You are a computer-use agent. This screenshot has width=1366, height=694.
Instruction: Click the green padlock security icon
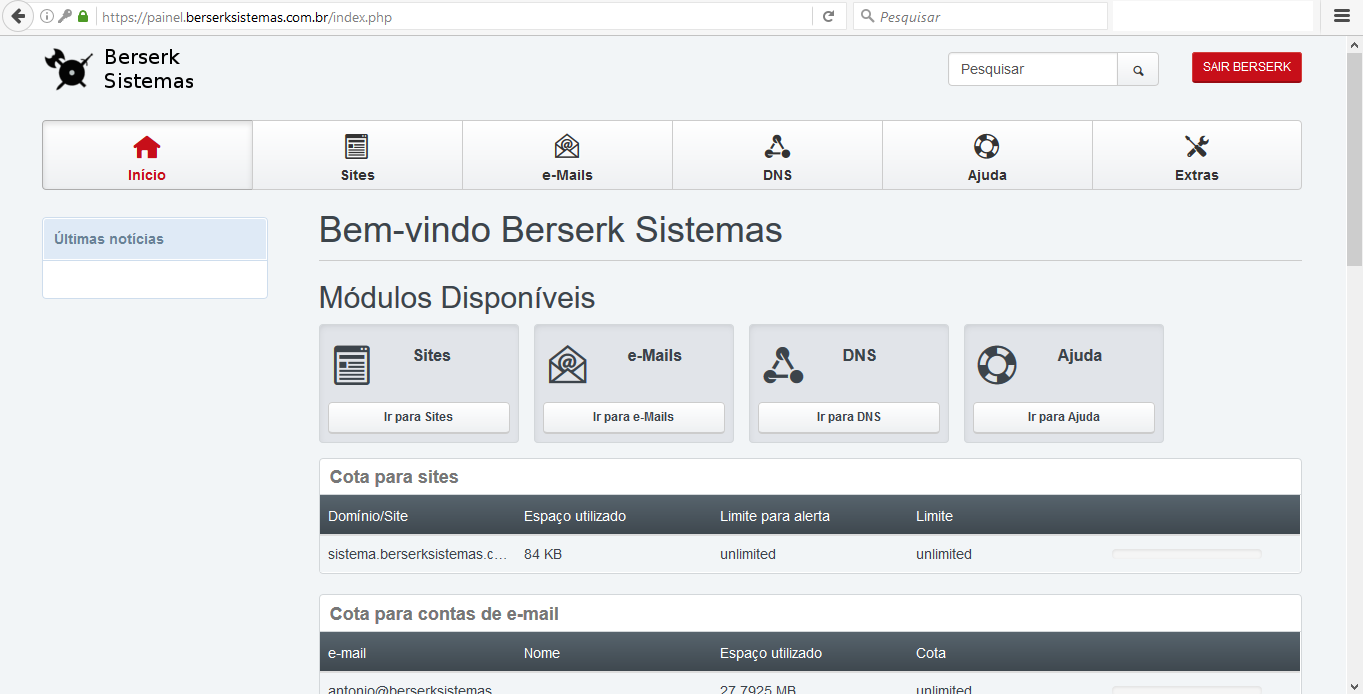tap(82, 16)
